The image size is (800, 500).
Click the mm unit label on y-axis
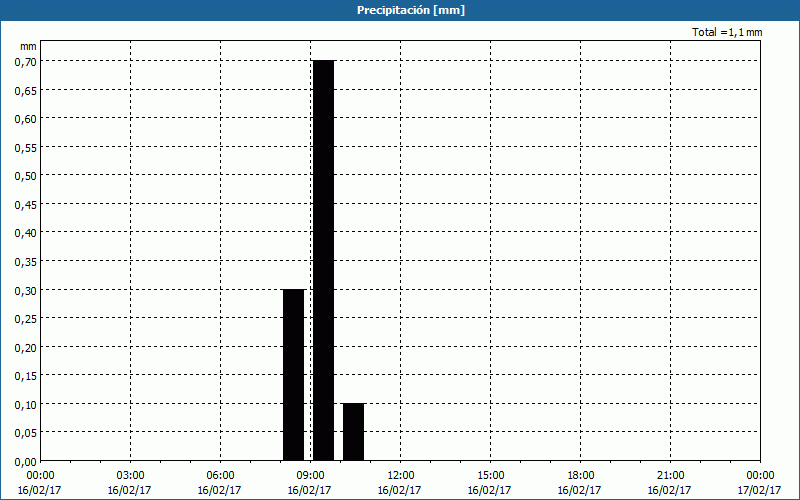tap(28, 46)
